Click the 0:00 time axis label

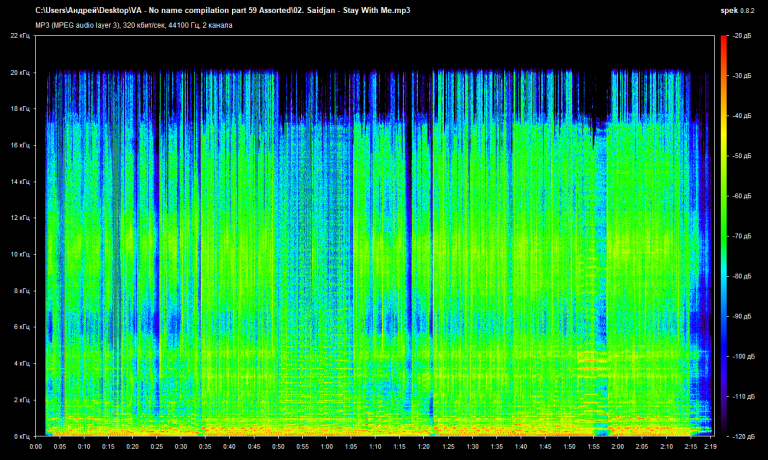(36, 447)
